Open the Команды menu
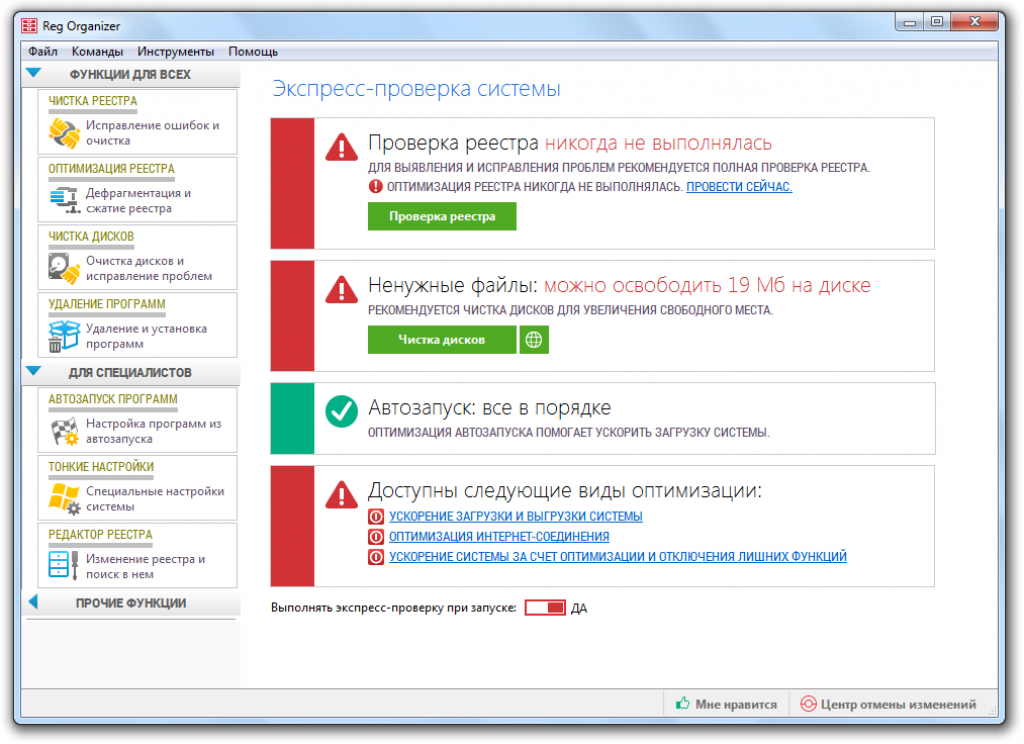Image resolution: width=1024 pixels, height=744 pixels. 98,52
